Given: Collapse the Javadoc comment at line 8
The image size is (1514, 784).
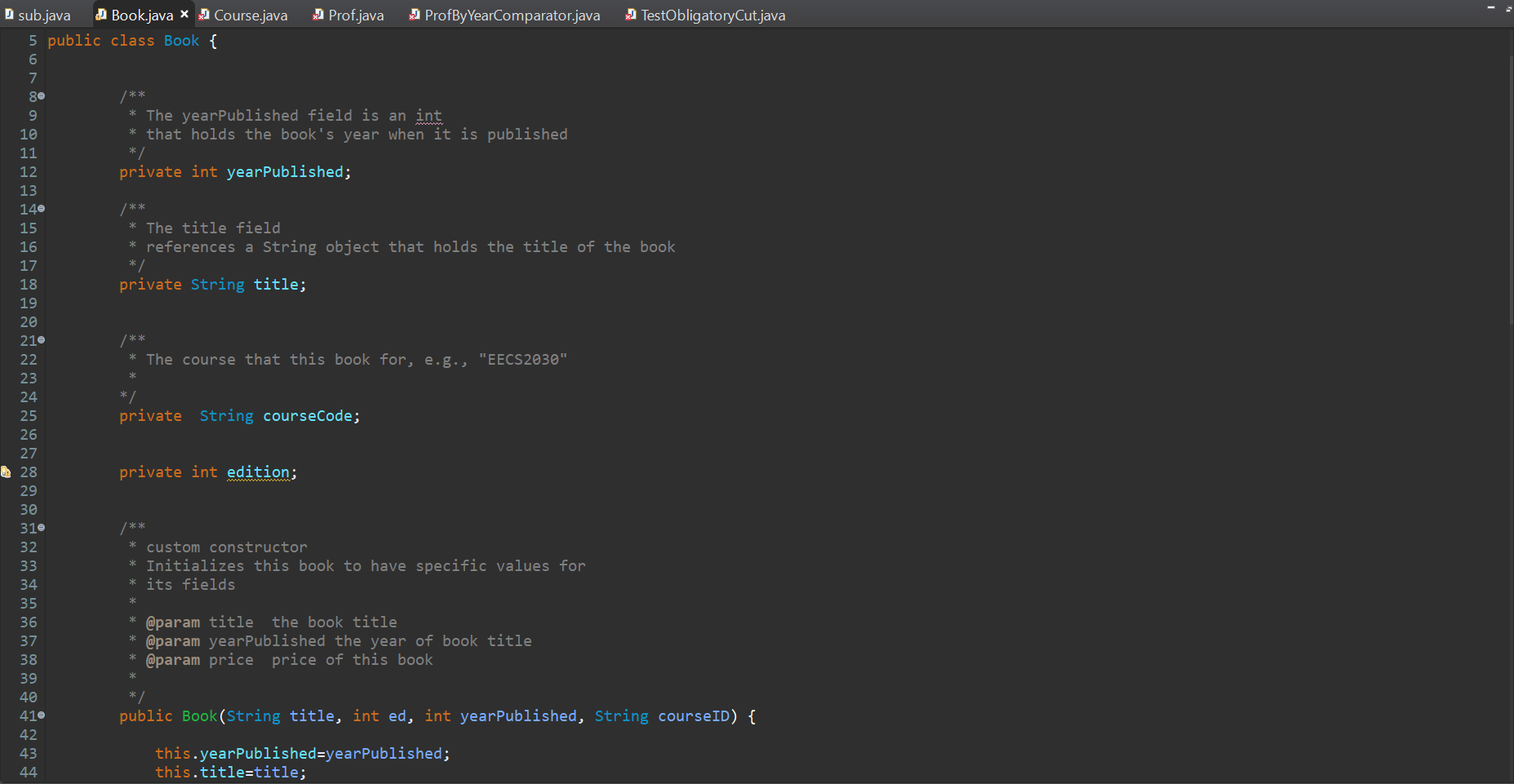Looking at the screenshot, I should click(x=42, y=96).
